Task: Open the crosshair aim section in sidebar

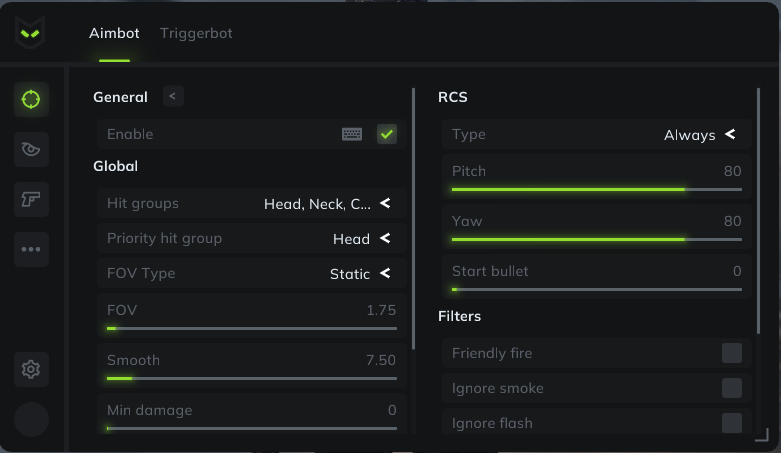Action: [x=31, y=99]
